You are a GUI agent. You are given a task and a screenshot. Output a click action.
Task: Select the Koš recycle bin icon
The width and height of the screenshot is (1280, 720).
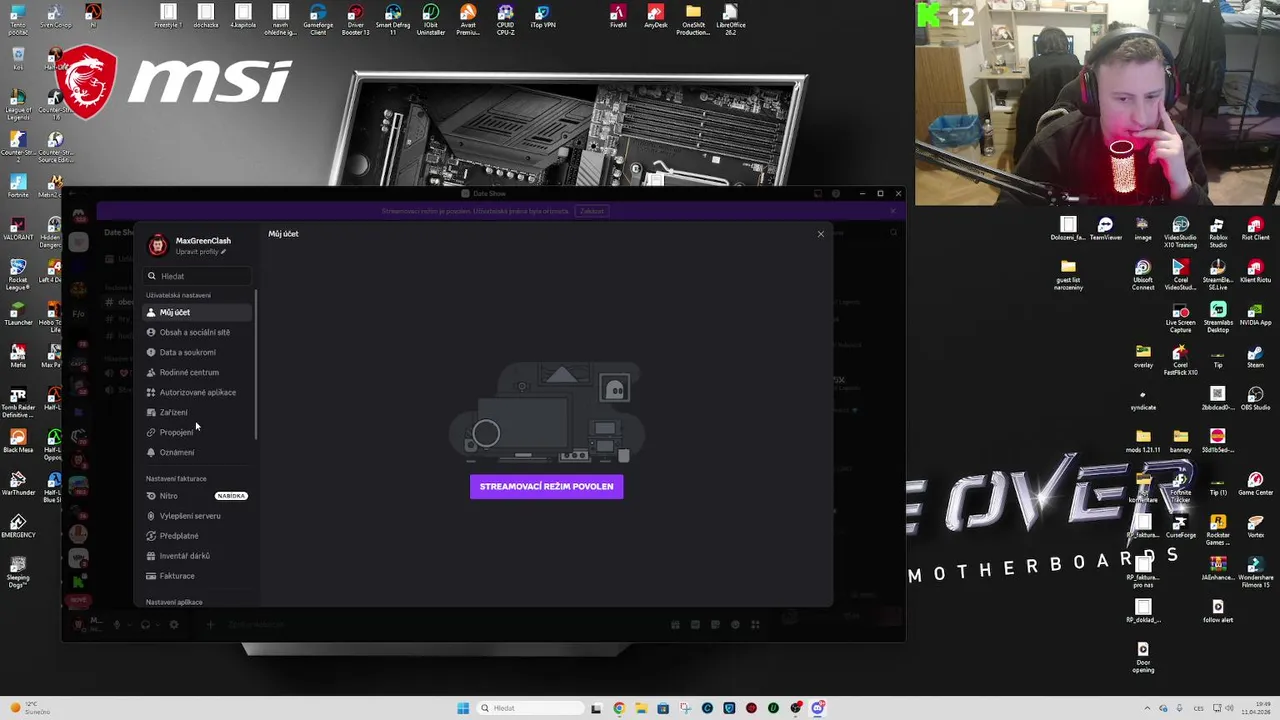pyautogui.click(x=18, y=58)
